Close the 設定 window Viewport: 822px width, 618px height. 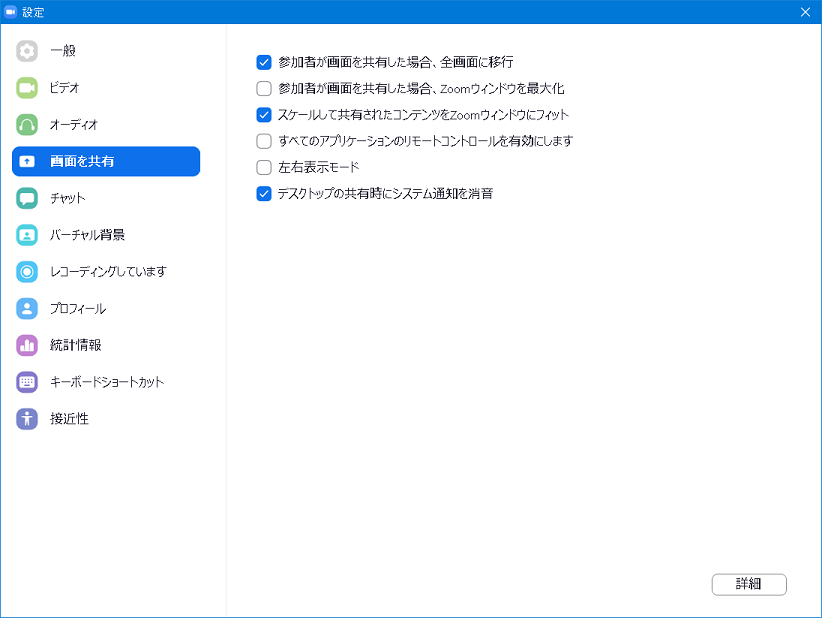[805, 12]
